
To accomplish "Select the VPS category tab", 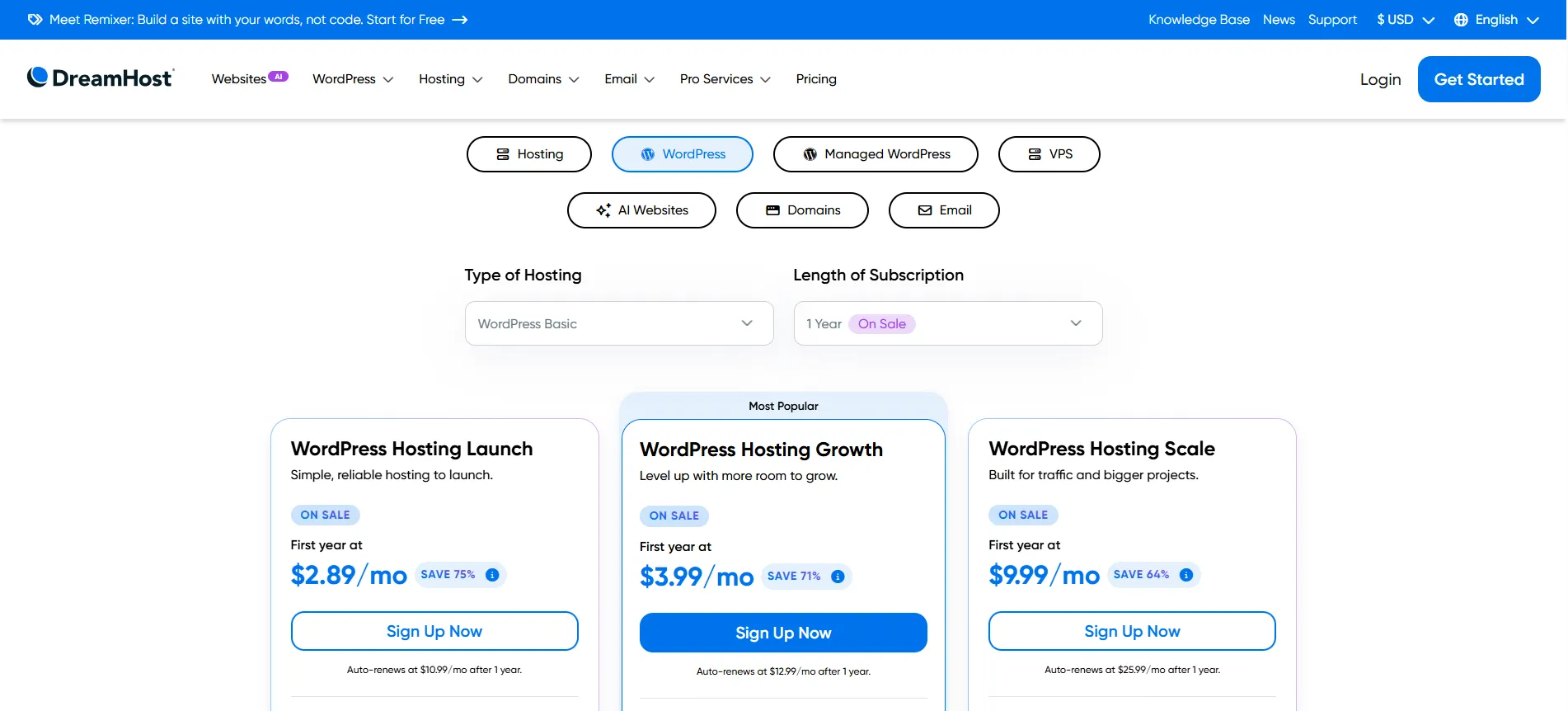I will coord(1049,154).
